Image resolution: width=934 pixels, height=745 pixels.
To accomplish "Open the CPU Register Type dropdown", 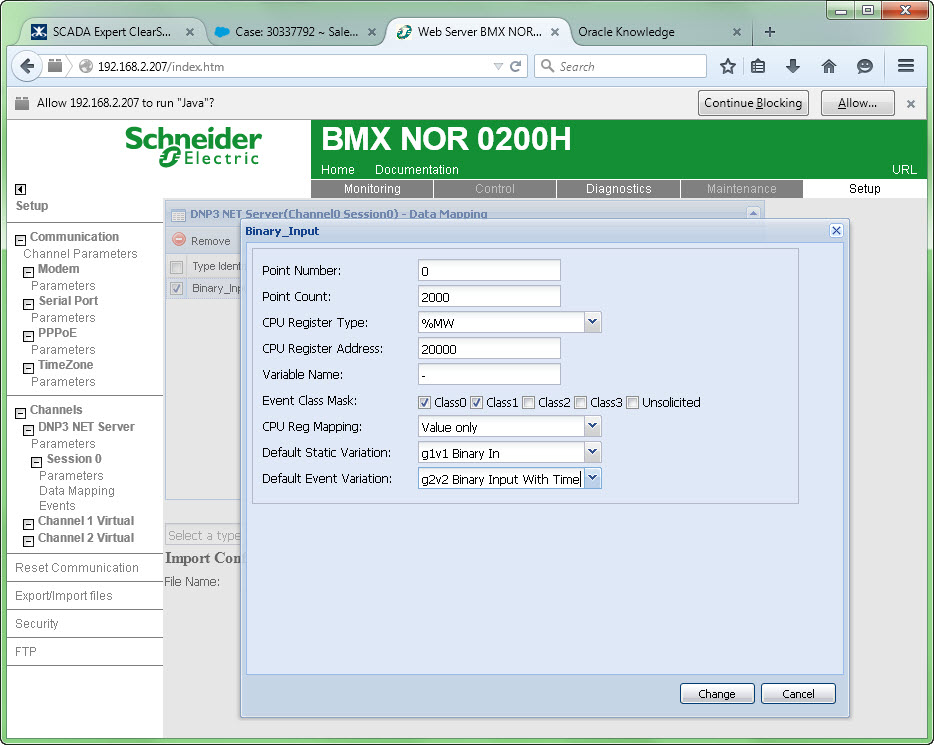I will pos(592,322).
